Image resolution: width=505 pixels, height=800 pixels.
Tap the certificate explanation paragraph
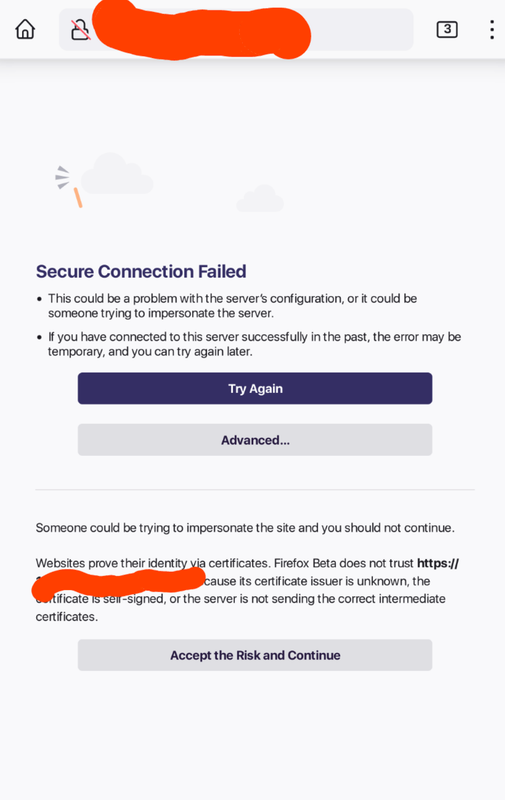coord(247,590)
